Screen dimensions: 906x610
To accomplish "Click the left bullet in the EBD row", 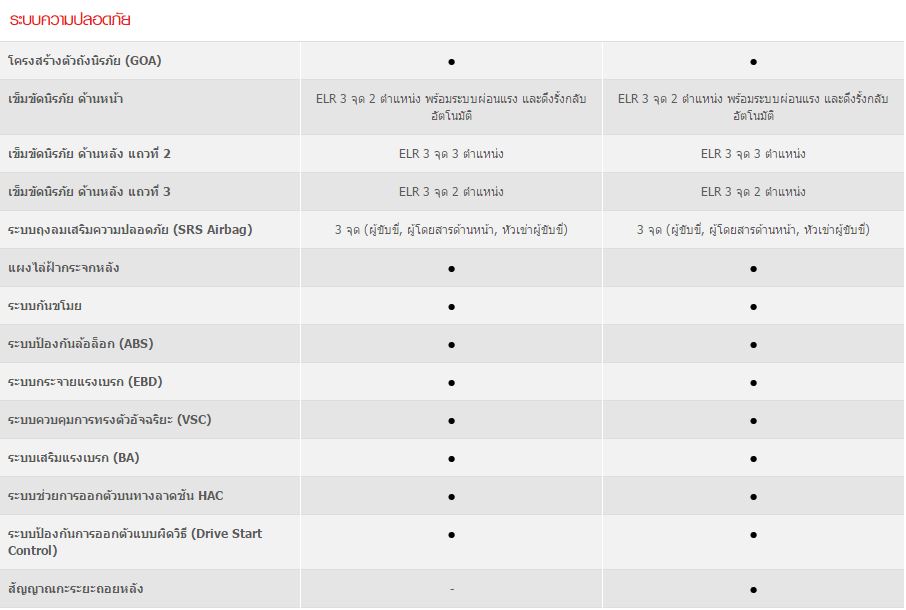I will click(451, 382).
